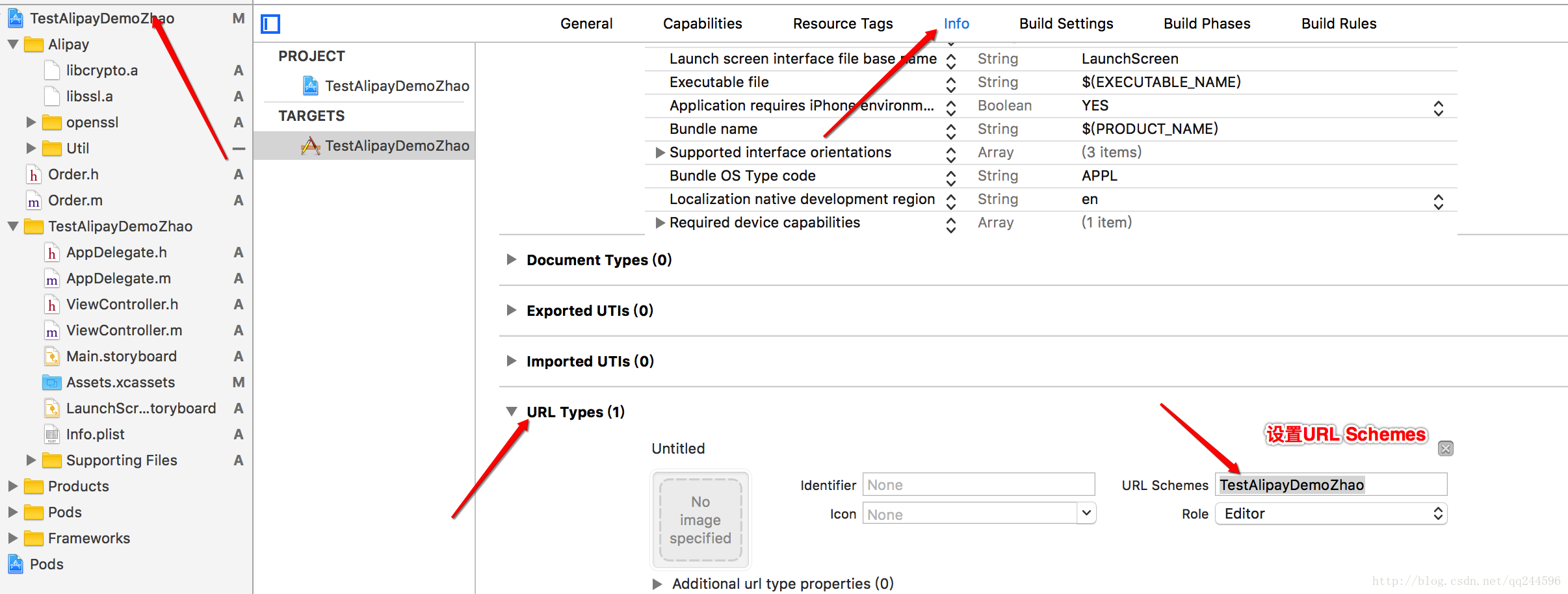The height and width of the screenshot is (594, 1568).
Task: Collapse the Alipay folder
Action: tap(13, 44)
